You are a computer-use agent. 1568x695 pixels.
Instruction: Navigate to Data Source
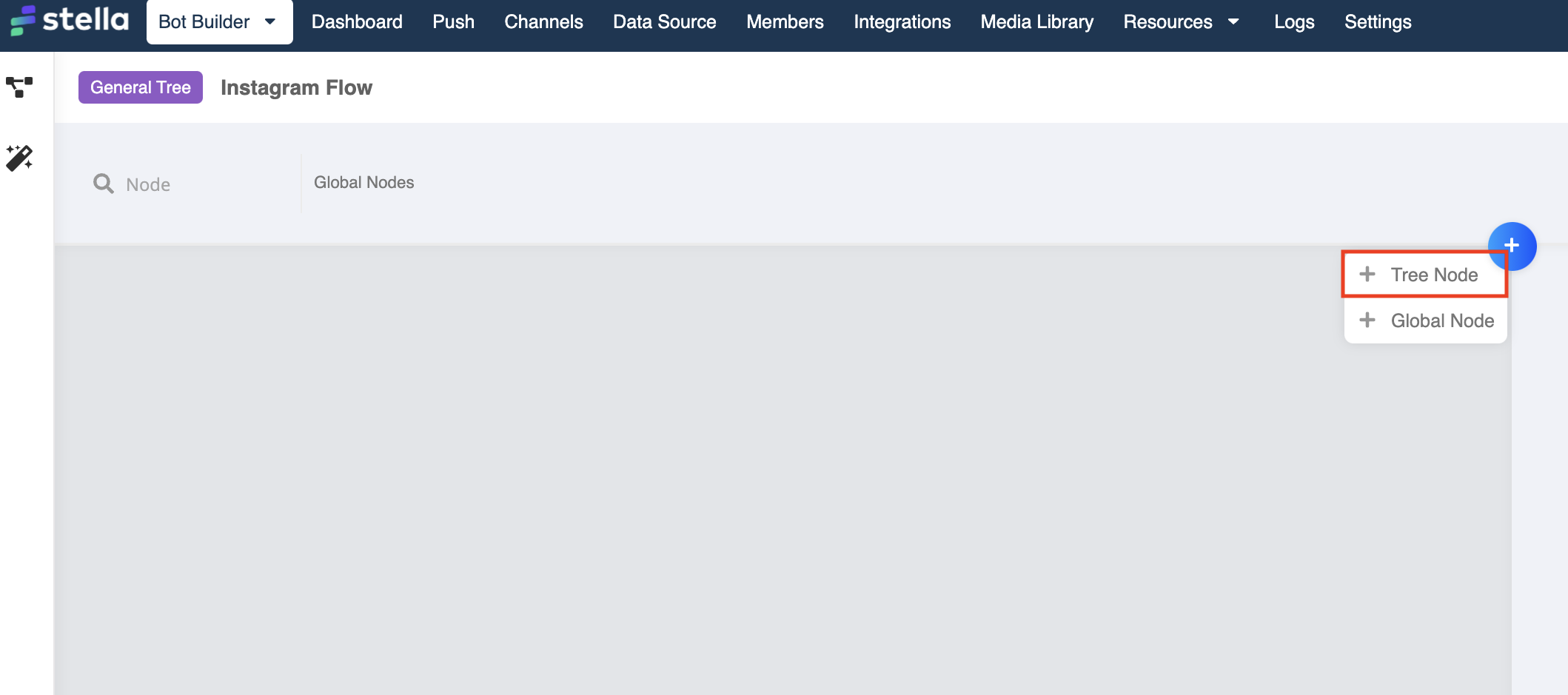[664, 21]
